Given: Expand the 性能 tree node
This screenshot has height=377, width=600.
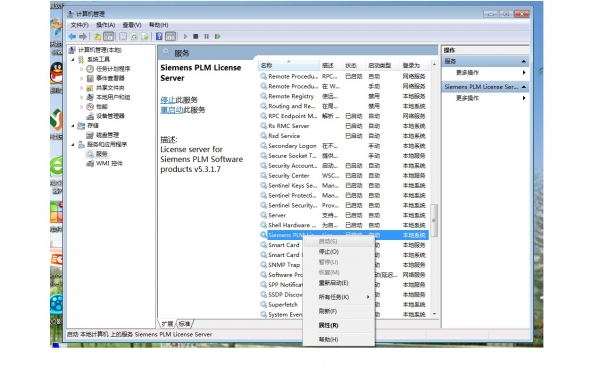Looking at the screenshot, I should click(82, 107).
